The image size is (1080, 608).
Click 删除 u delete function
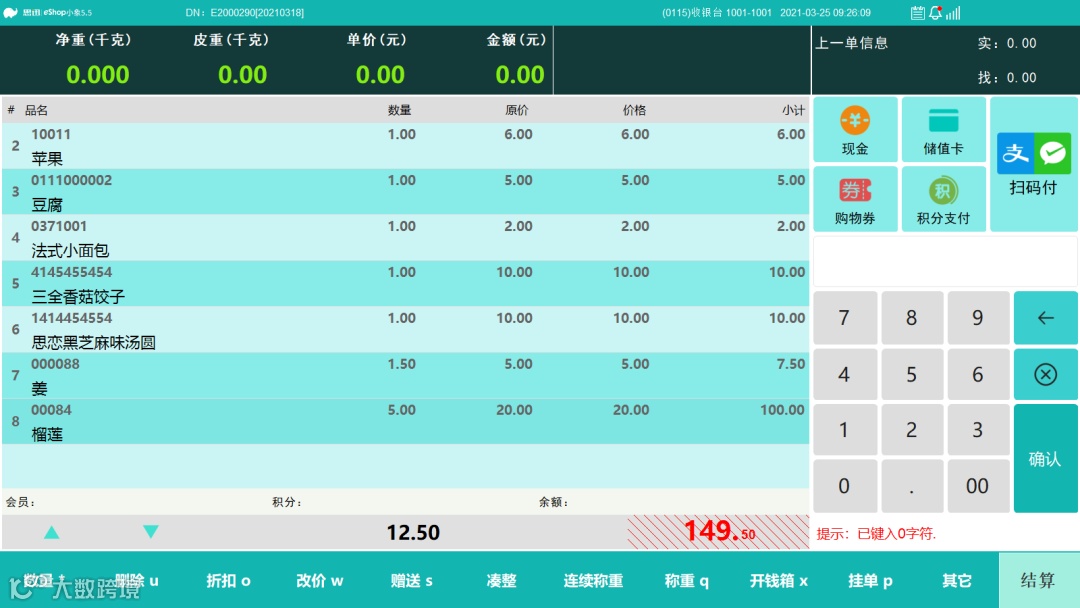coord(136,580)
